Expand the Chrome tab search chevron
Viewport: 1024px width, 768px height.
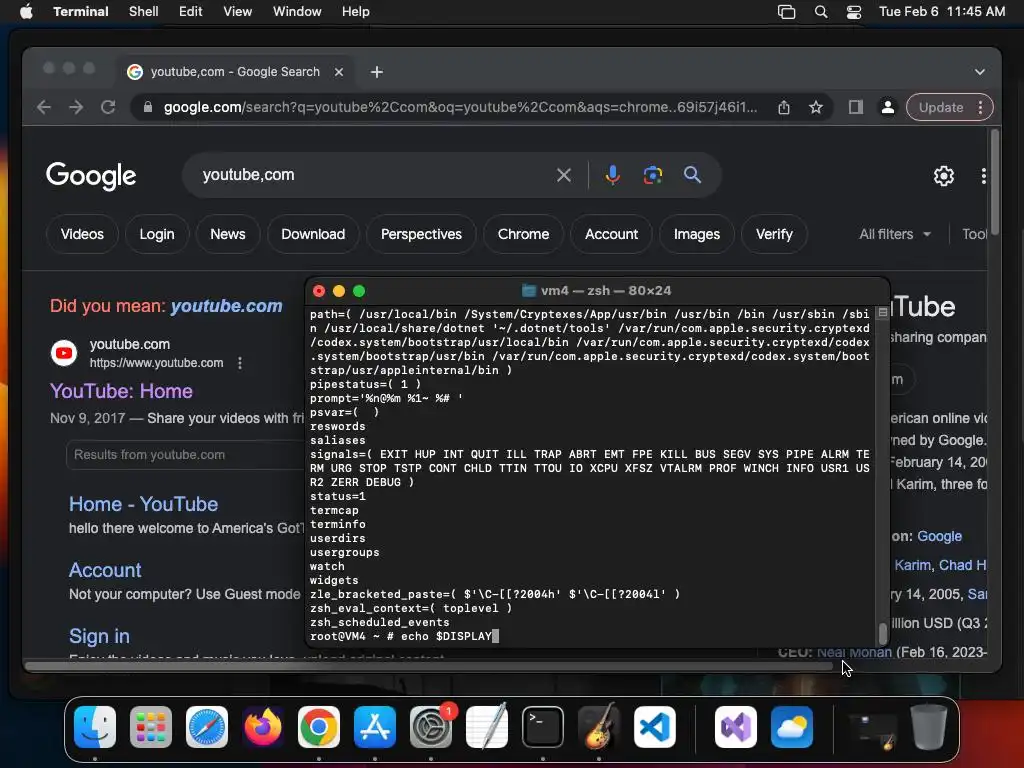tap(980, 72)
